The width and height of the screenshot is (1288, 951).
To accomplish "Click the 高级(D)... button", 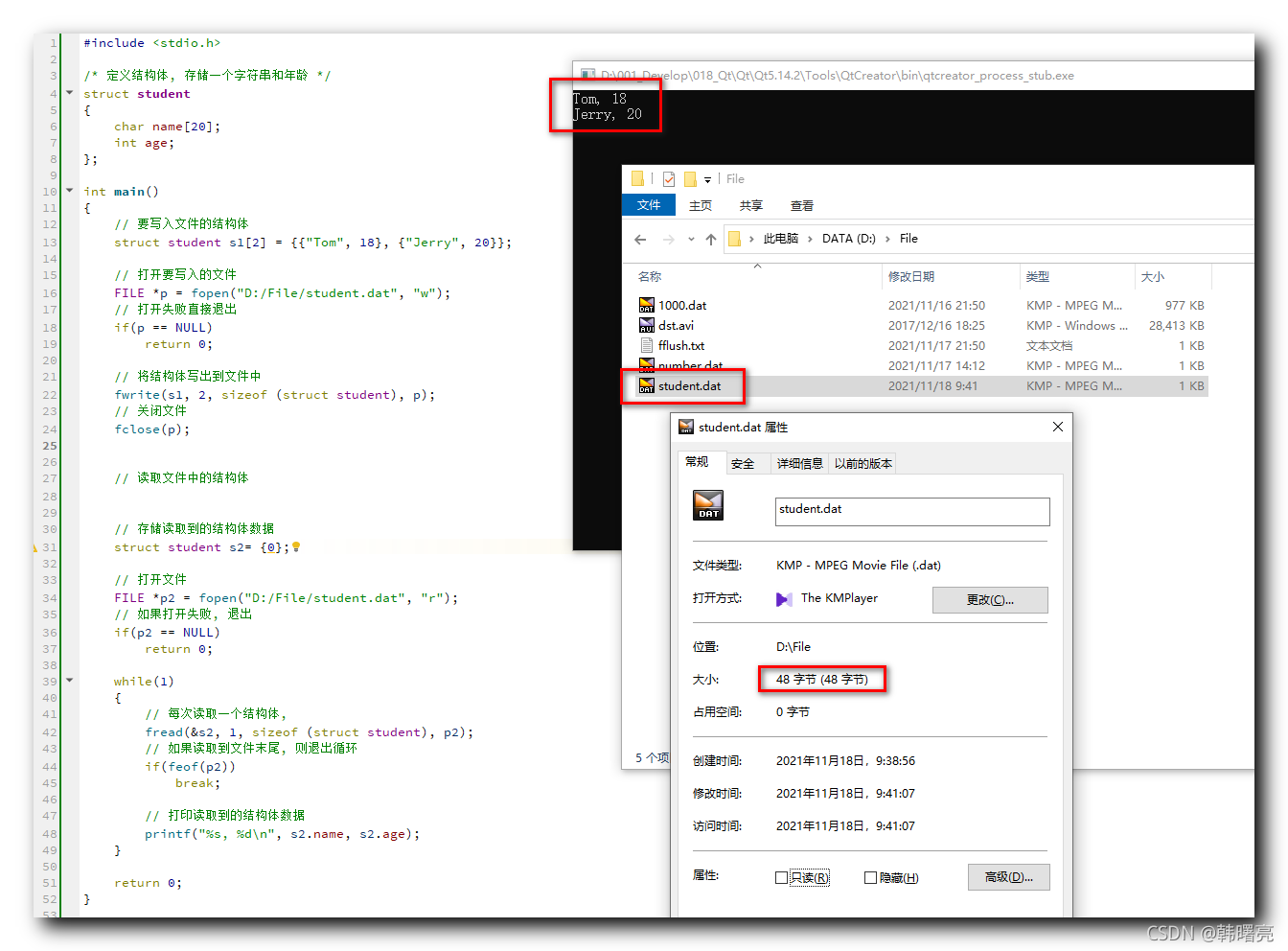I will (x=1009, y=877).
